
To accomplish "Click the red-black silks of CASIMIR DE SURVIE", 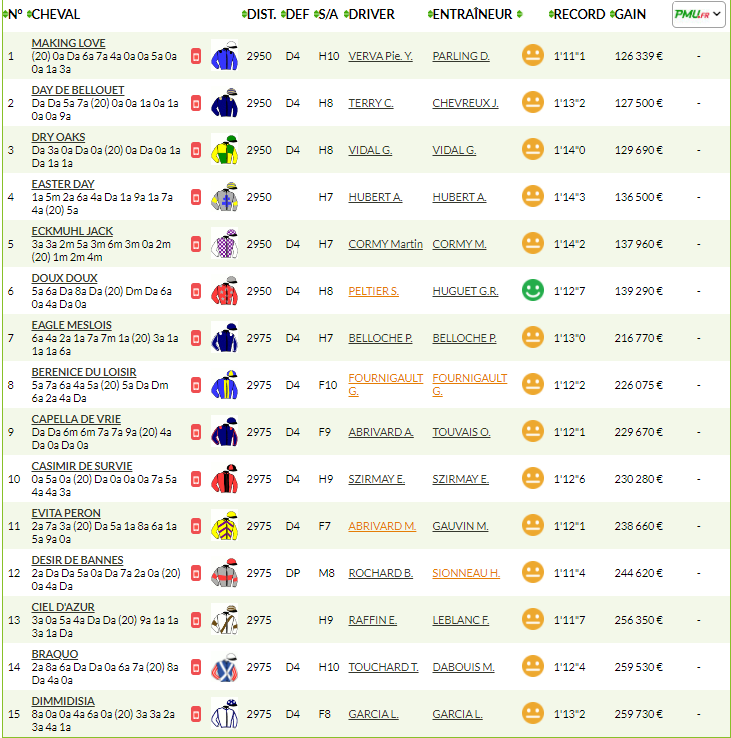I will click(225, 479).
